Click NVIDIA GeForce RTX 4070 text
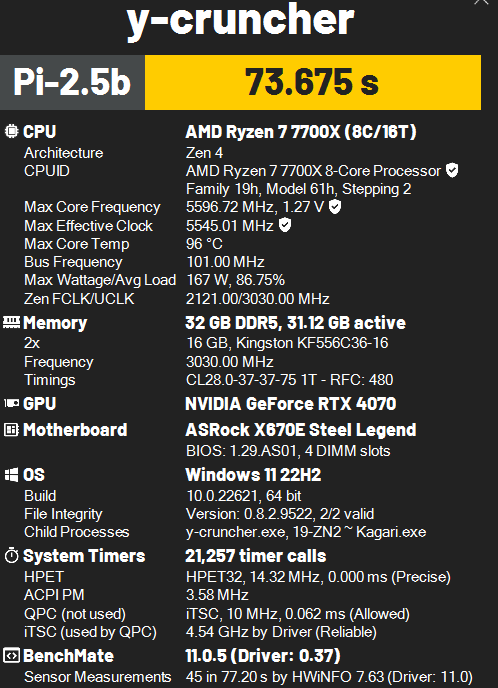Viewport: 498px width, 688px height. (x=290, y=403)
